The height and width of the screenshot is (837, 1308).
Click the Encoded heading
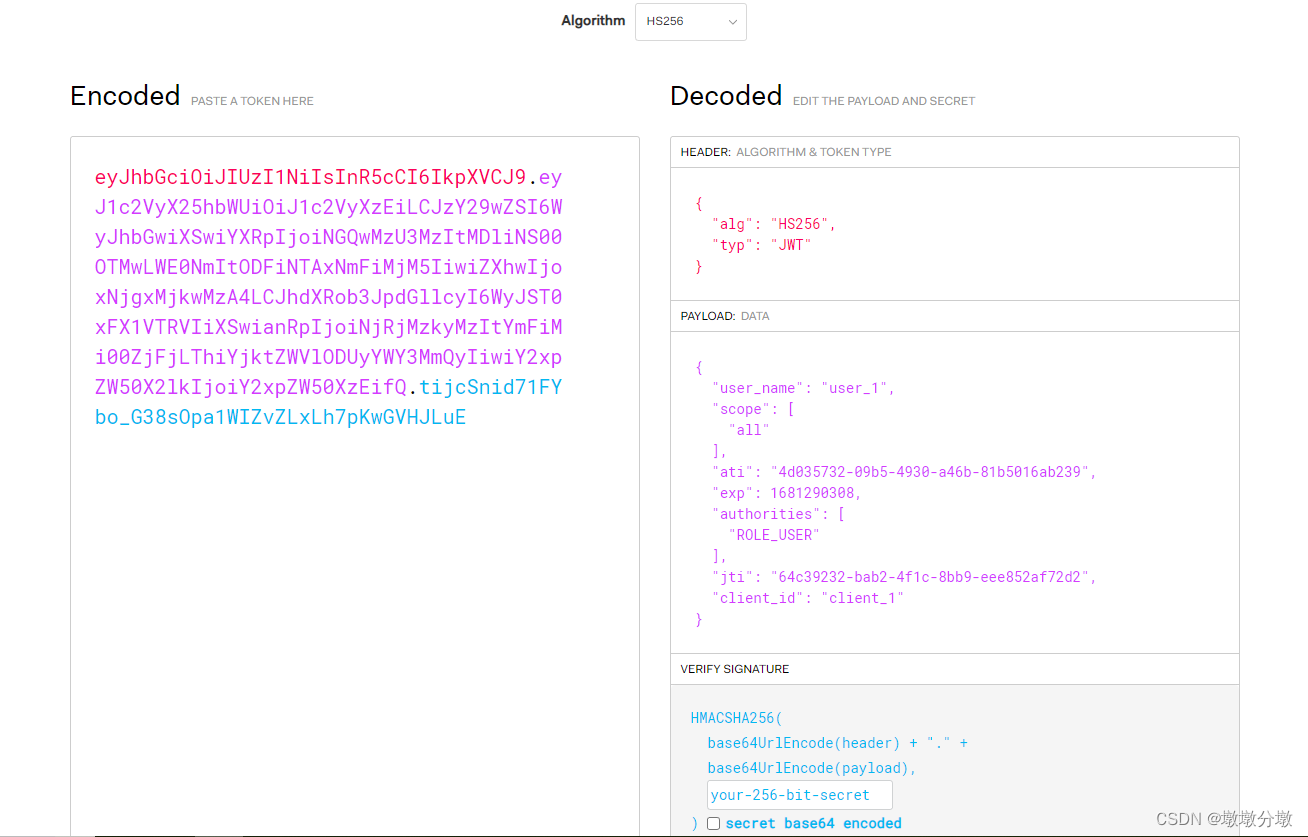[125, 96]
